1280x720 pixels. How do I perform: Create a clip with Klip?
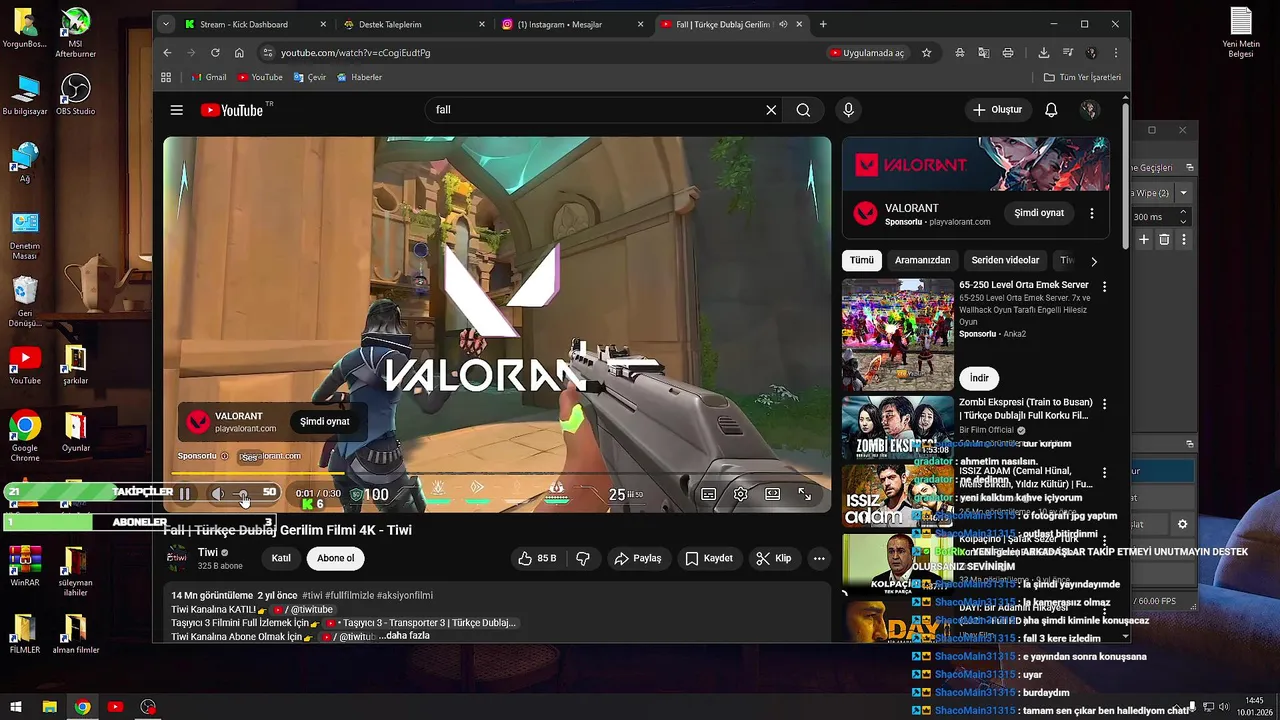click(774, 558)
